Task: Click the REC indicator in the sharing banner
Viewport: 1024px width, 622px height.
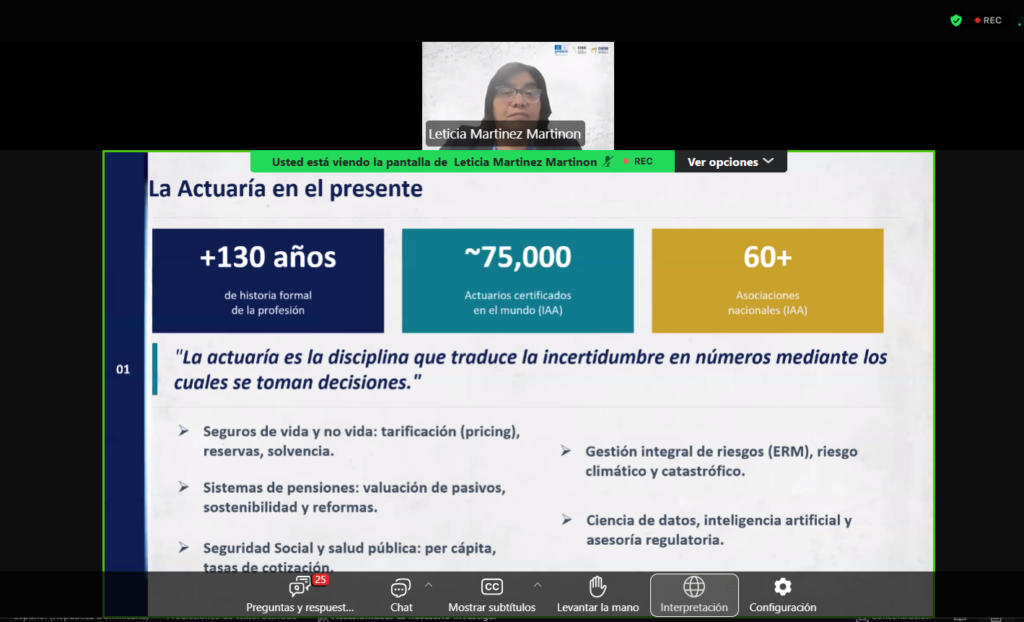Action: [638, 161]
